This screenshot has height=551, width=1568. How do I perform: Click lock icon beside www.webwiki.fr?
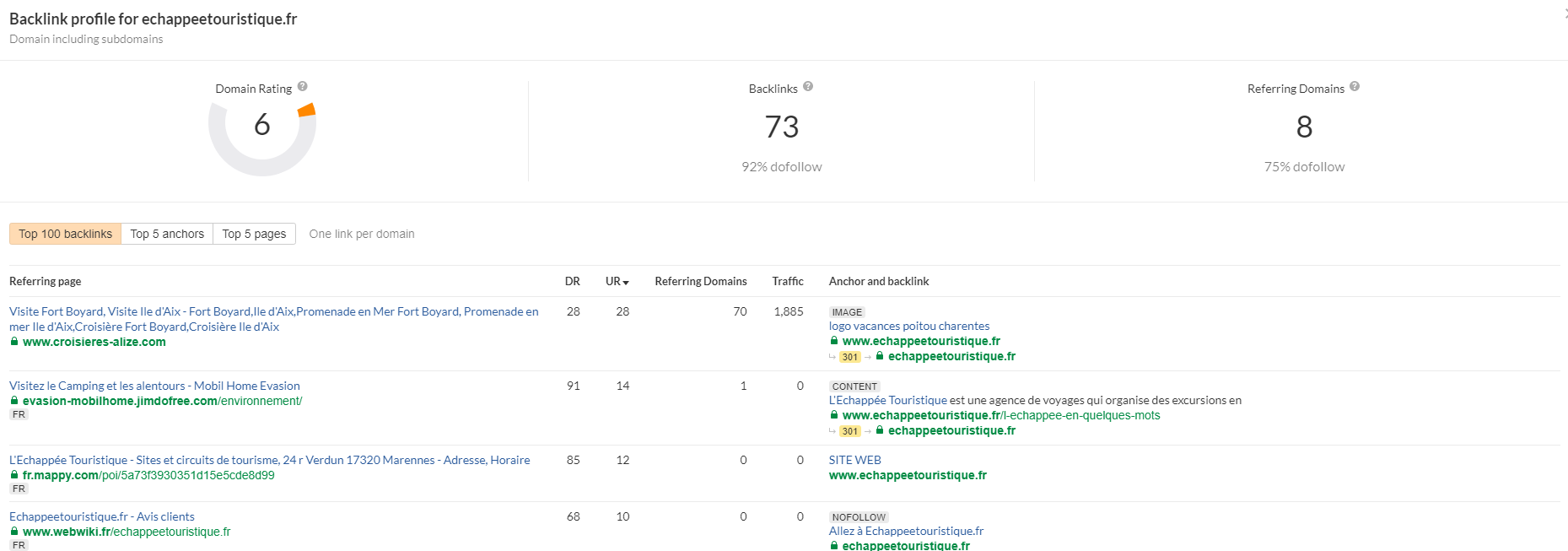click(14, 532)
